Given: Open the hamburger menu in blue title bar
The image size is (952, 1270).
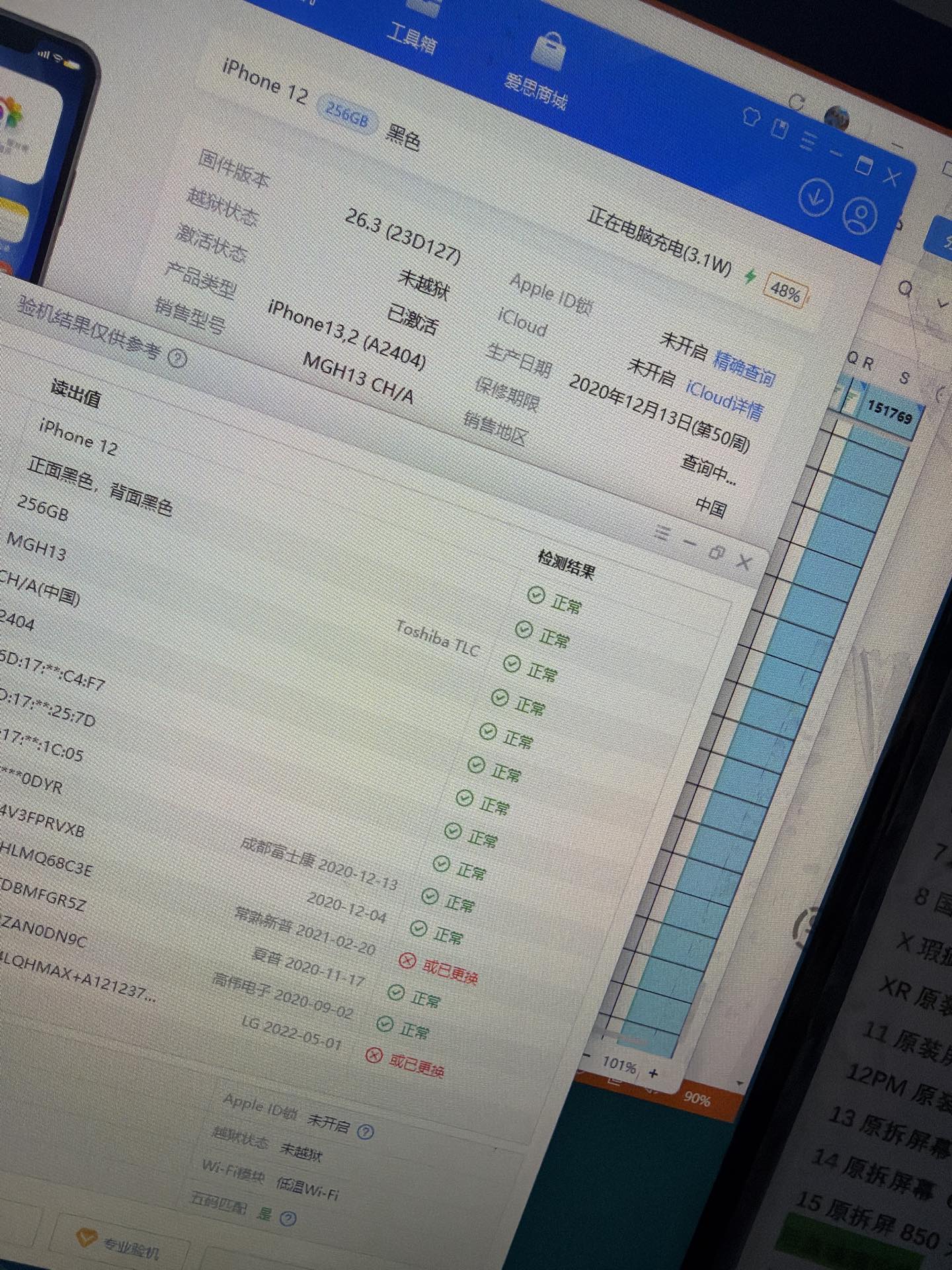Looking at the screenshot, I should [x=808, y=141].
